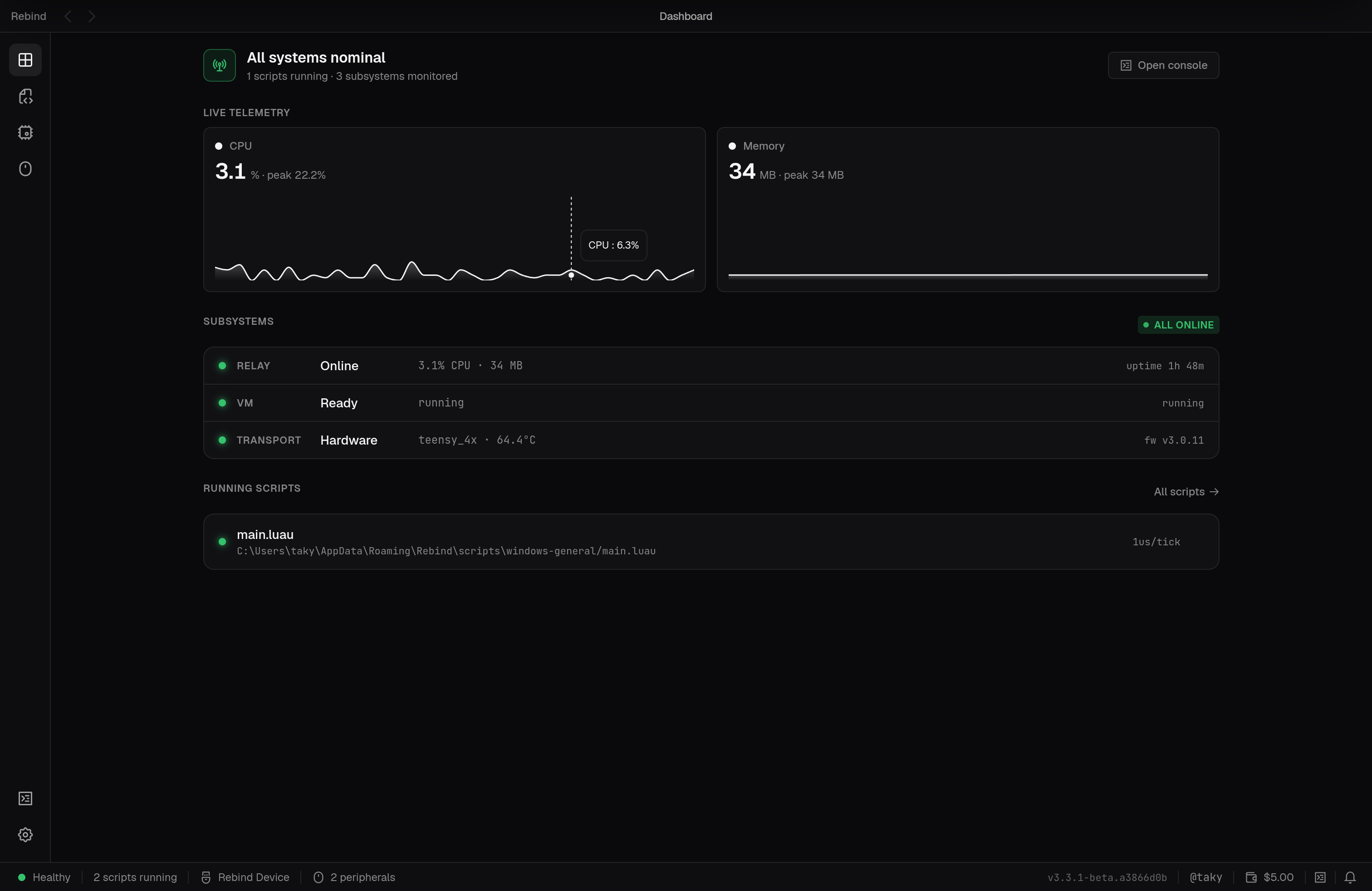This screenshot has height=891, width=1372.
Task: Click the SUBSYSTEMS section label
Action: point(239,322)
